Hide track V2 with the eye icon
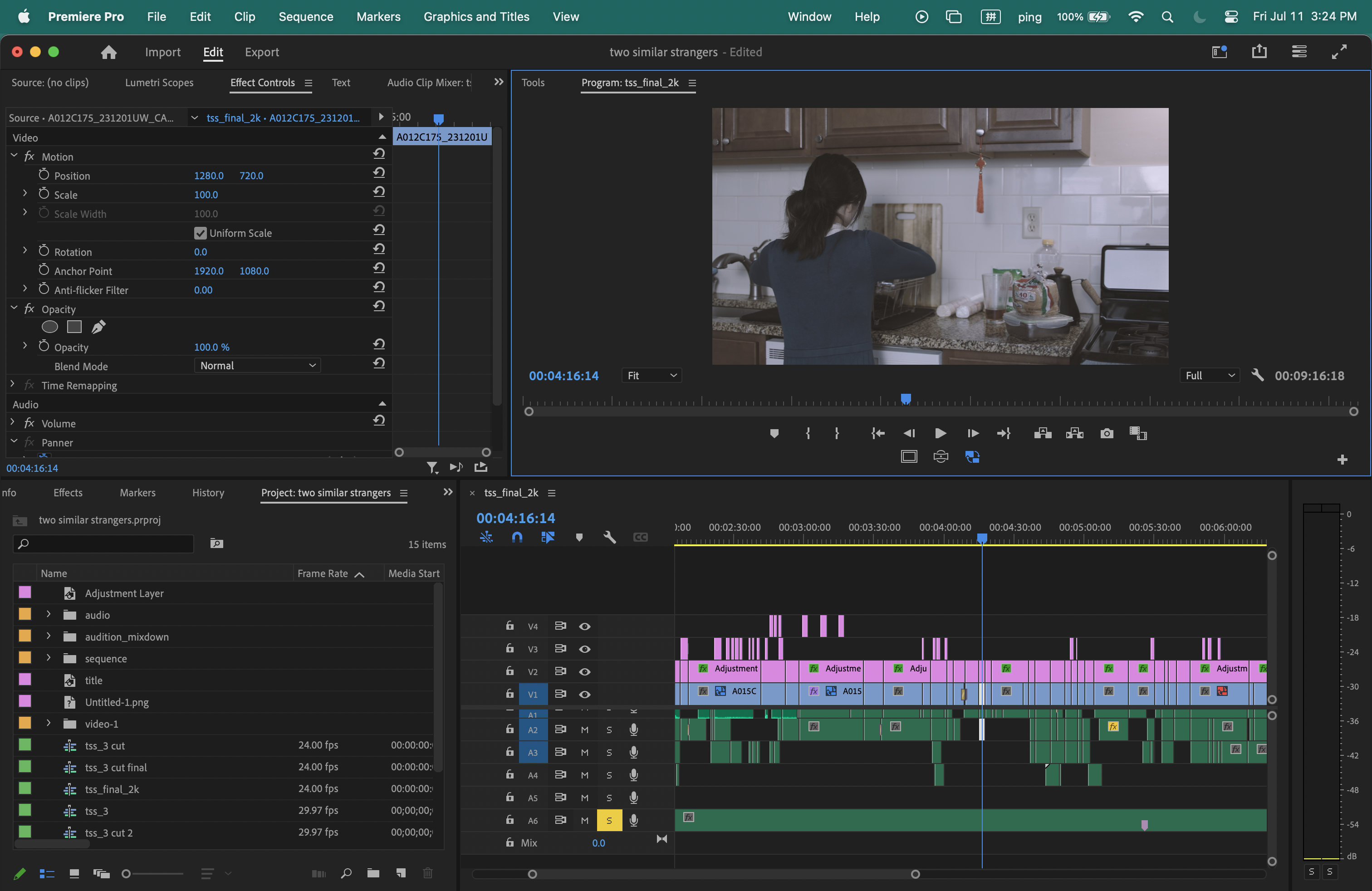 [584, 671]
